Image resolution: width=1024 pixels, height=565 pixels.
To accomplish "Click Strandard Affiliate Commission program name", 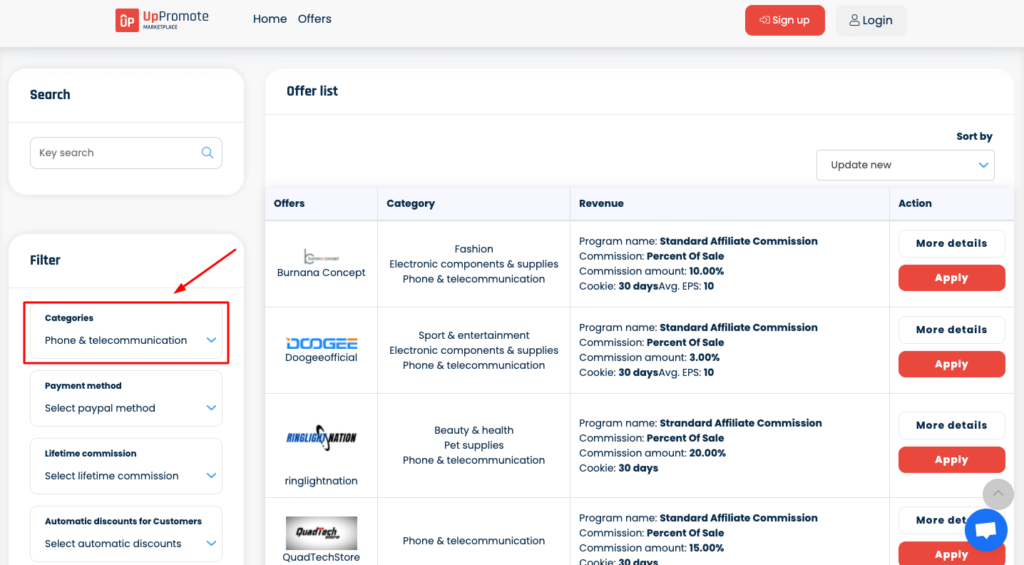I will tap(741, 423).
